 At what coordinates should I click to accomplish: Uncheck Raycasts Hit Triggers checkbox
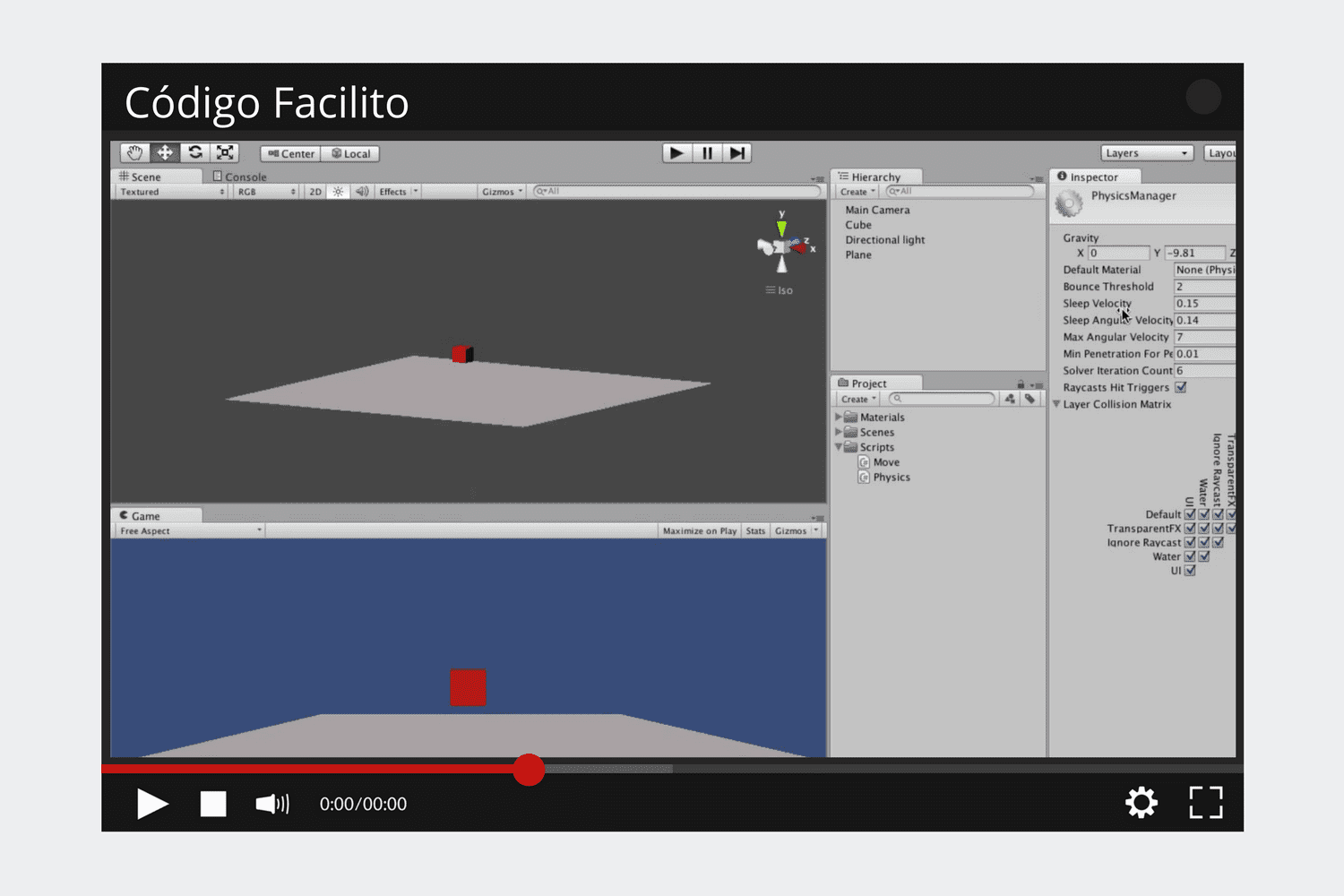click(x=1181, y=388)
